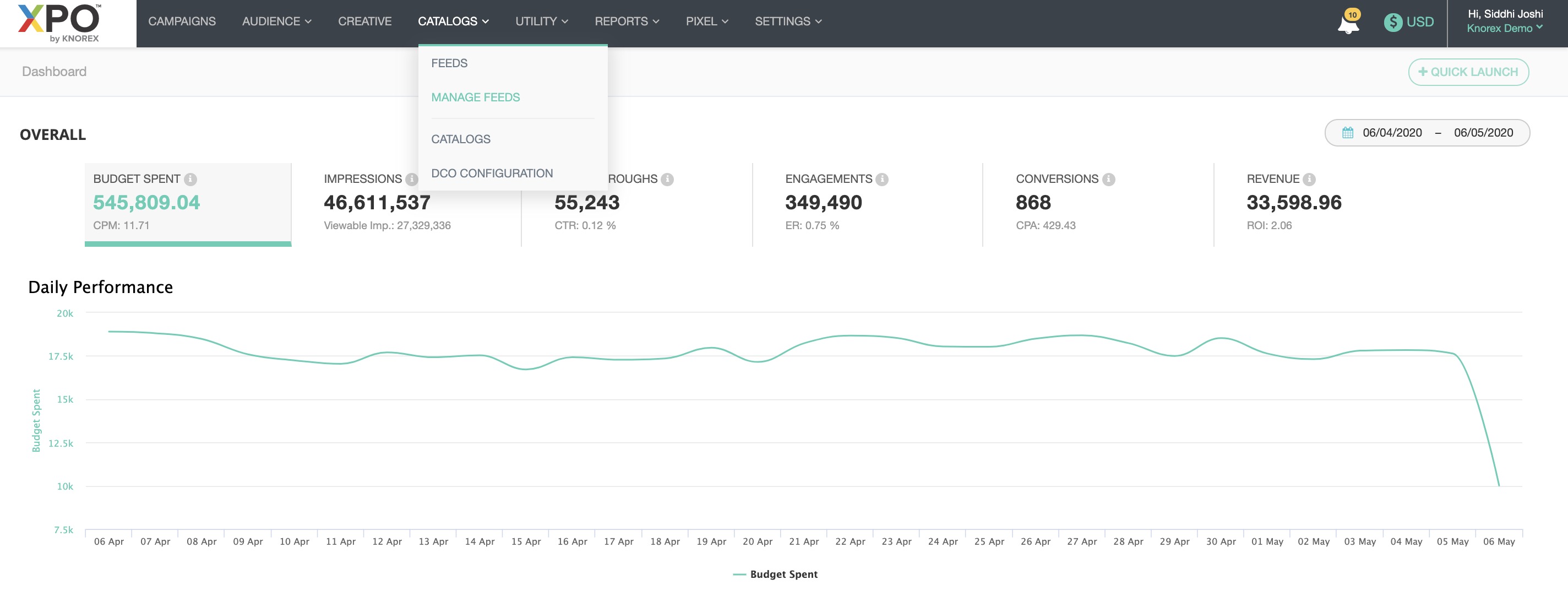
Task: Click the XPO by Knorex logo
Action: click(59, 23)
